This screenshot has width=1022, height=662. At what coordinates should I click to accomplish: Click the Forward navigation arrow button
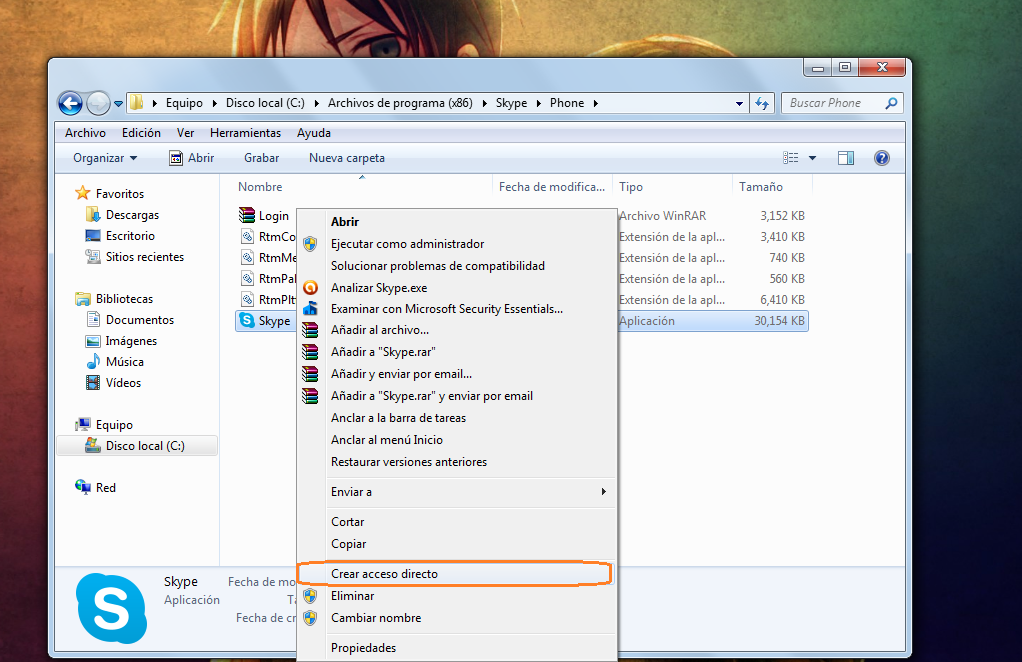[98, 103]
